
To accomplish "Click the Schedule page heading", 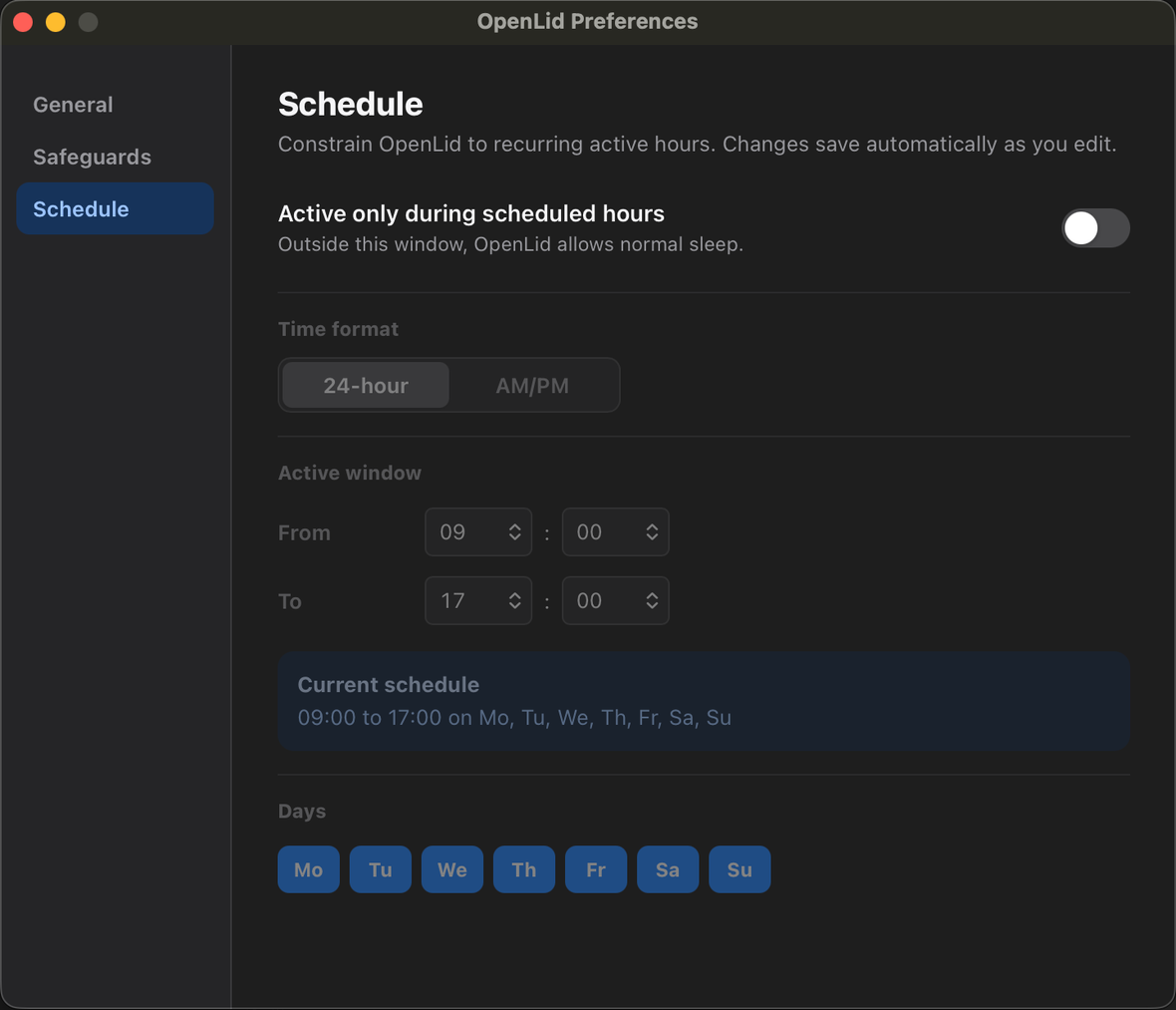I will pyautogui.click(x=350, y=104).
